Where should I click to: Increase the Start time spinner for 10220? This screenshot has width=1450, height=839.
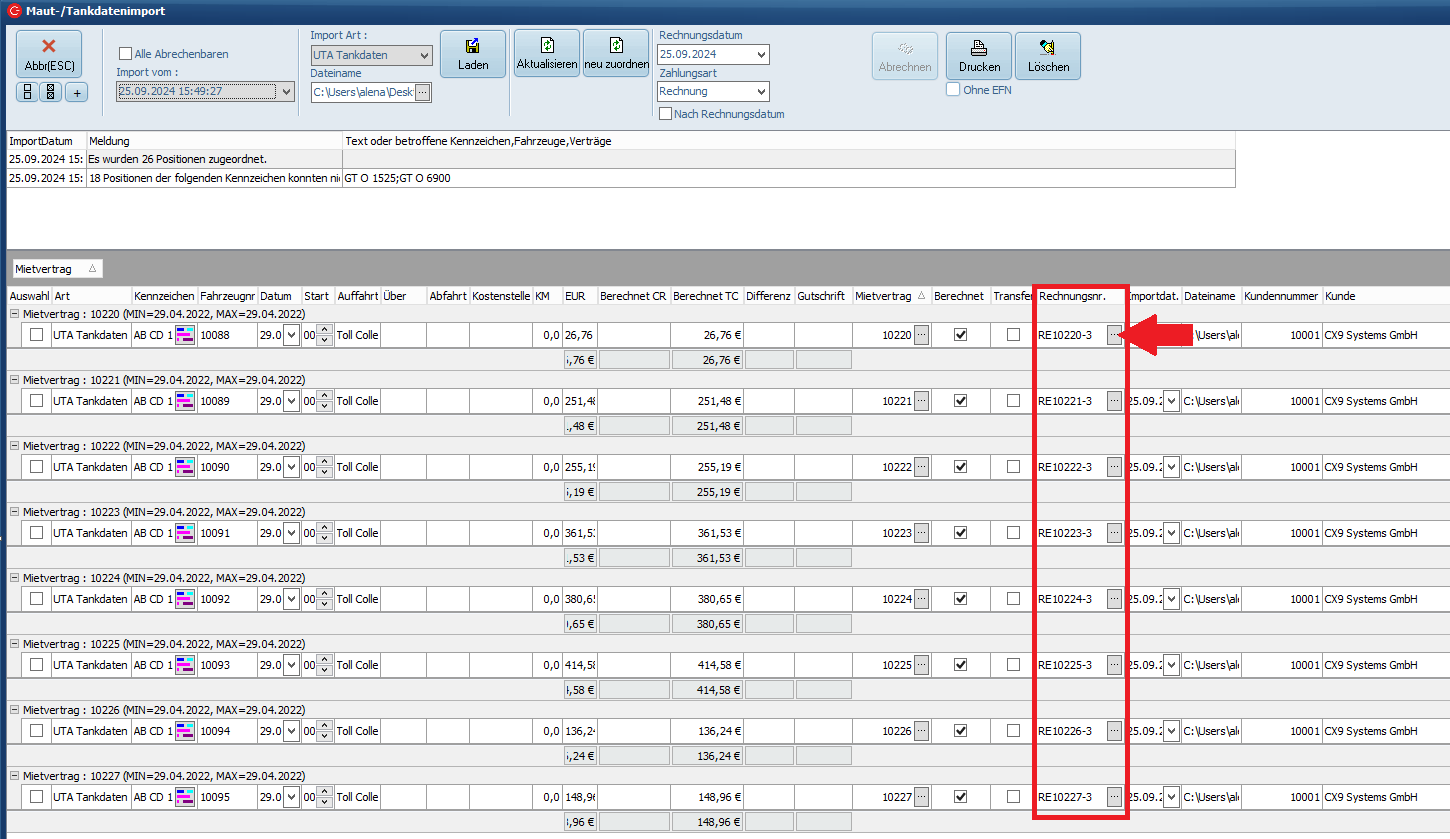click(x=324, y=330)
